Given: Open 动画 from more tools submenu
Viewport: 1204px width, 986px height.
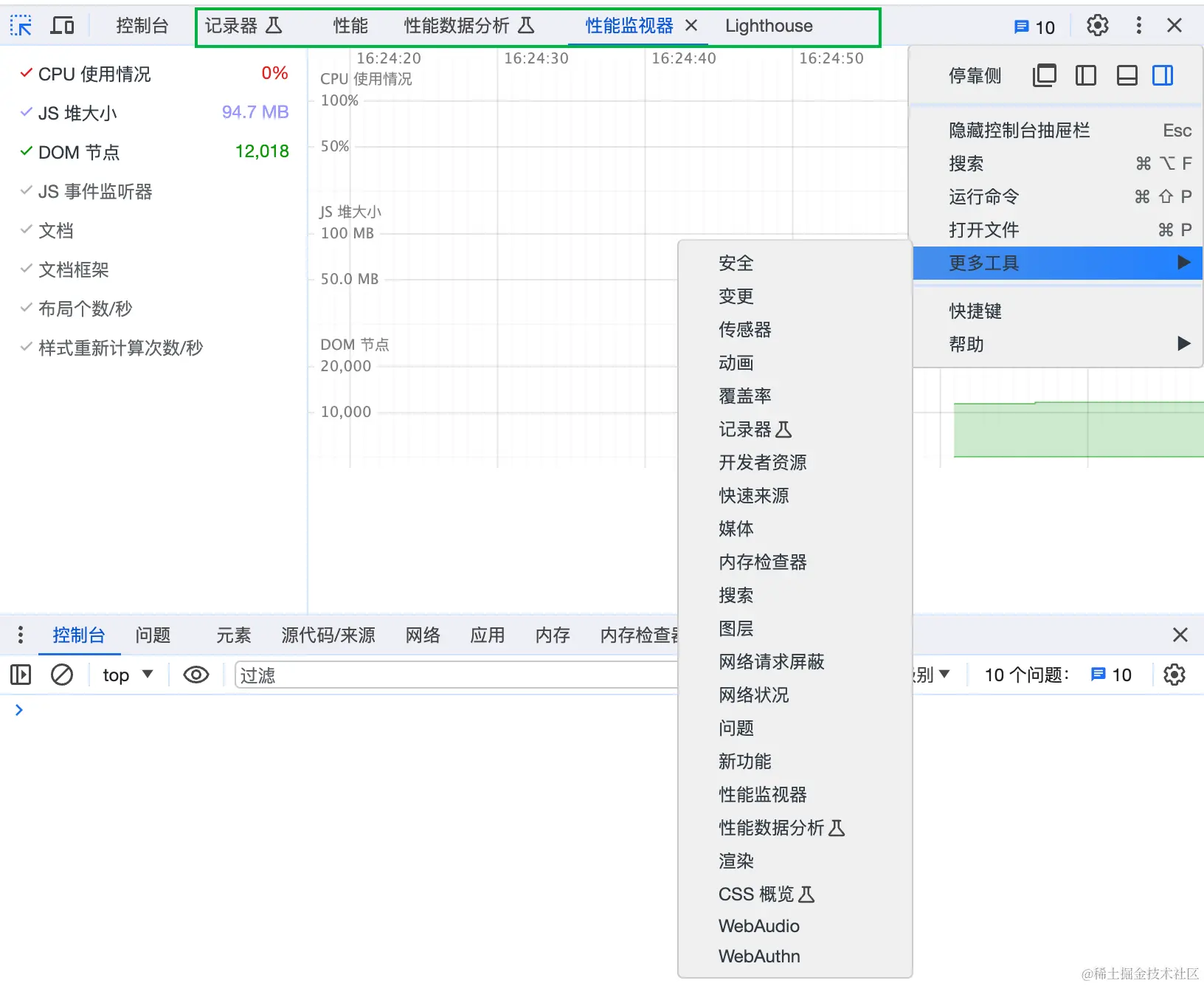Looking at the screenshot, I should pos(795,362).
